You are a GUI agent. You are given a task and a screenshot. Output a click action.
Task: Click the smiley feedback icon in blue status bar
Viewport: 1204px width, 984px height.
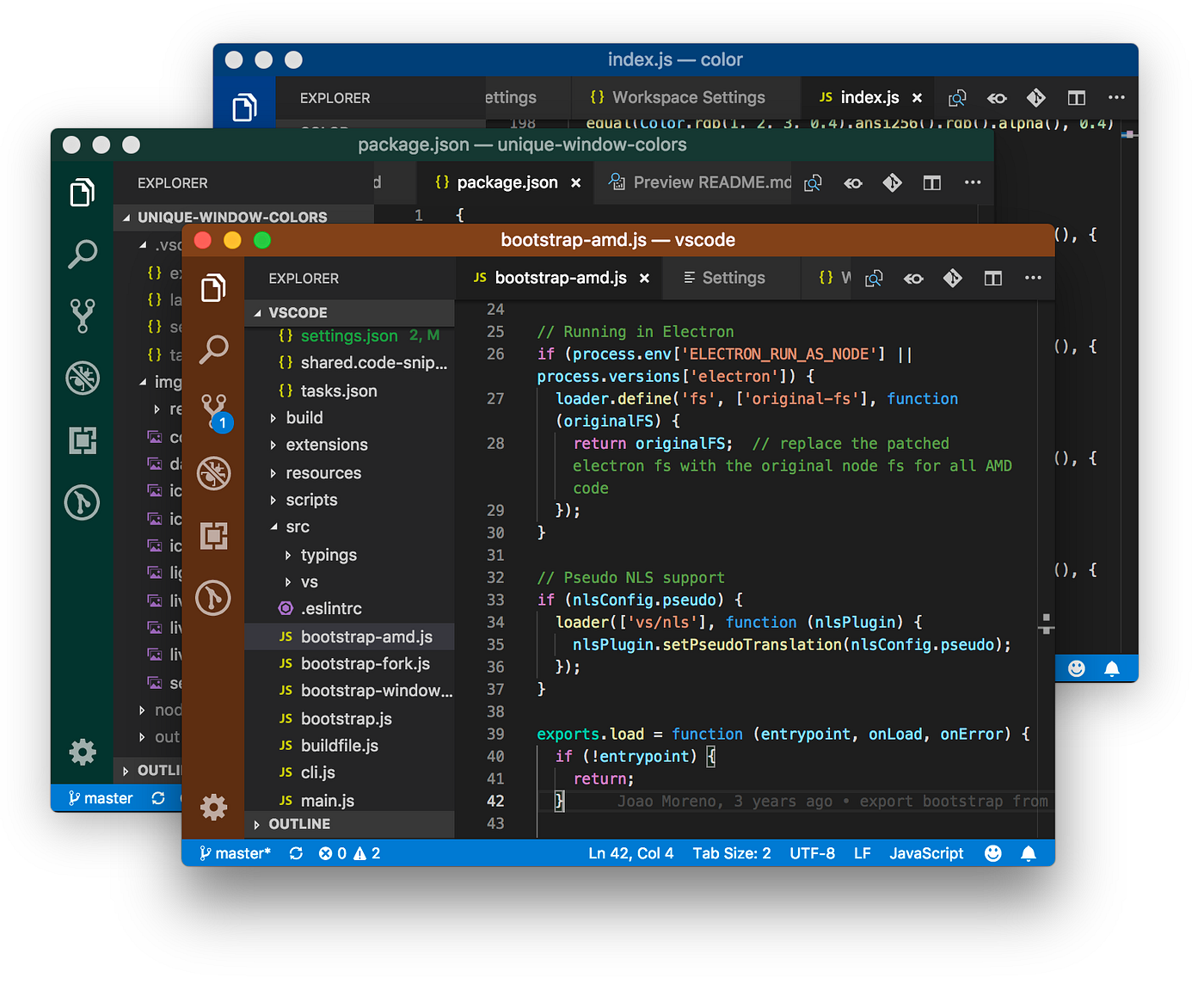992,853
